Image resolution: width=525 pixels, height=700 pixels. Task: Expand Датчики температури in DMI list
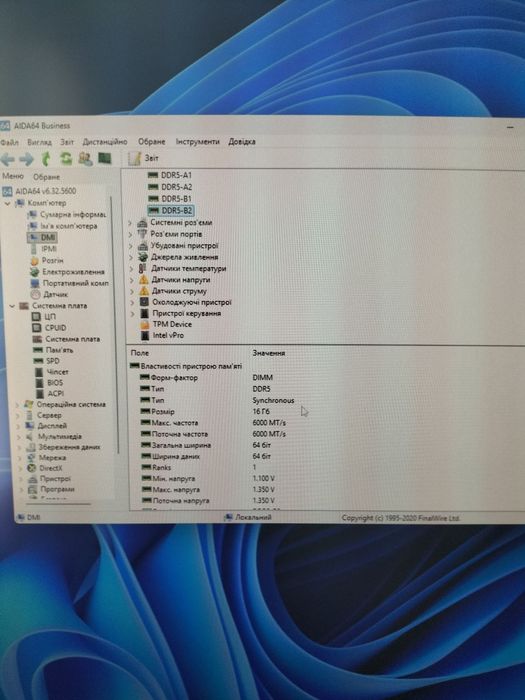pyautogui.click(x=131, y=269)
